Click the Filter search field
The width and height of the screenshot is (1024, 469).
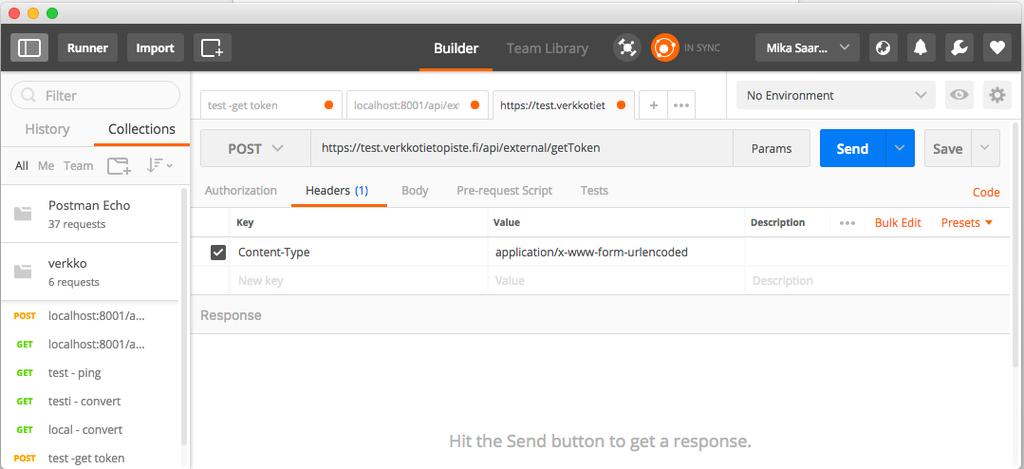coord(95,95)
